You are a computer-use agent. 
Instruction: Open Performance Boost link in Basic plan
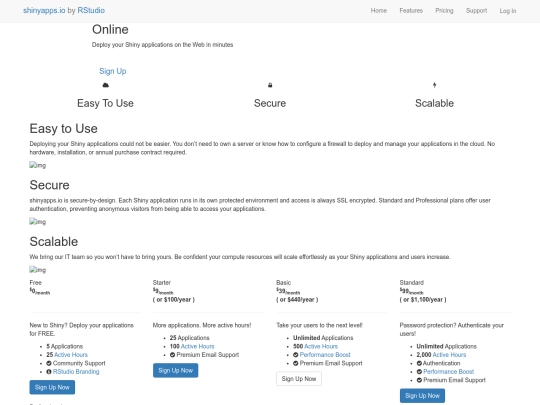(x=325, y=355)
